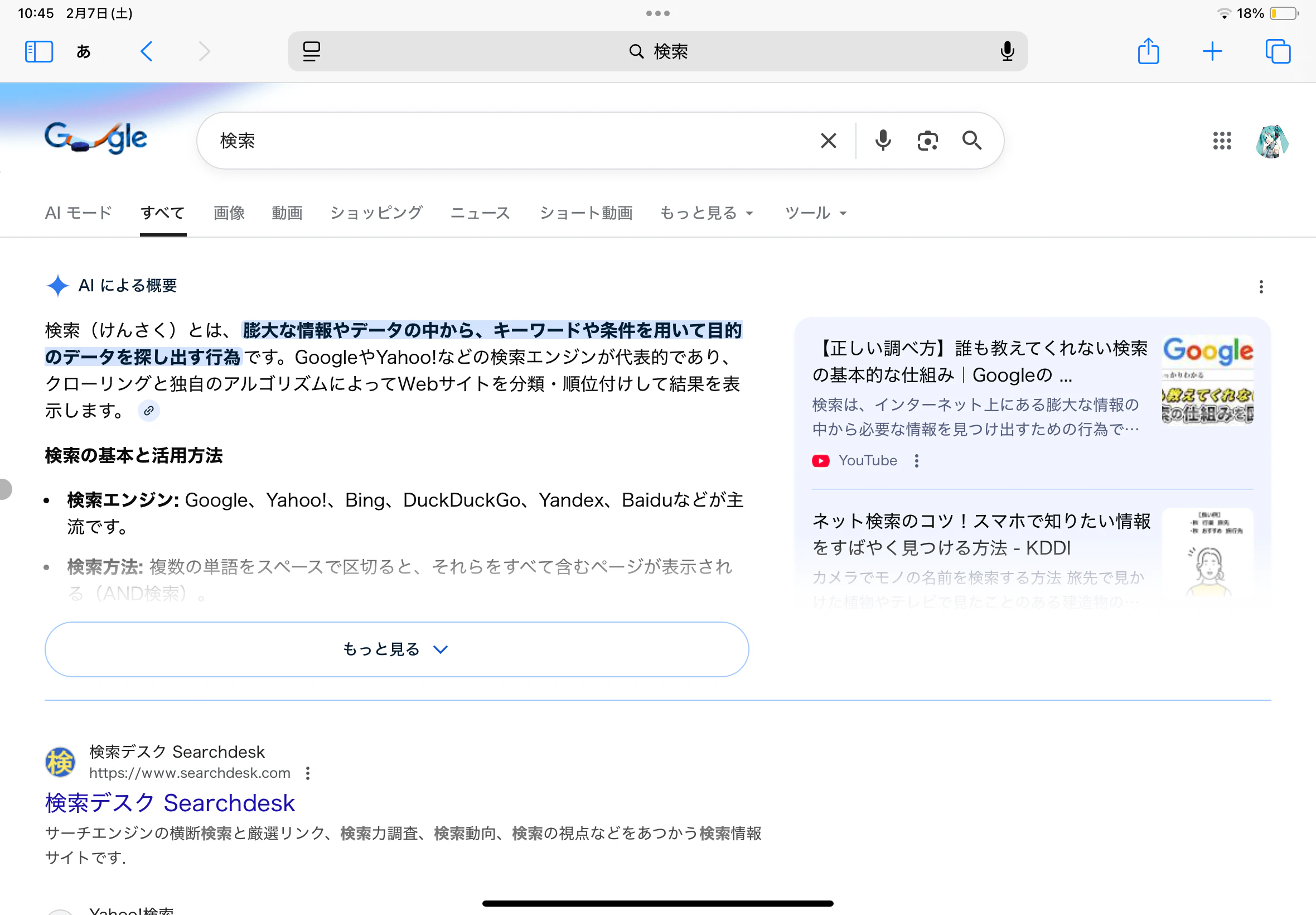Open the 検索デスク Searchdesk result title
Image resolution: width=1316 pixels, height=915 pixels.
[170, 803]
